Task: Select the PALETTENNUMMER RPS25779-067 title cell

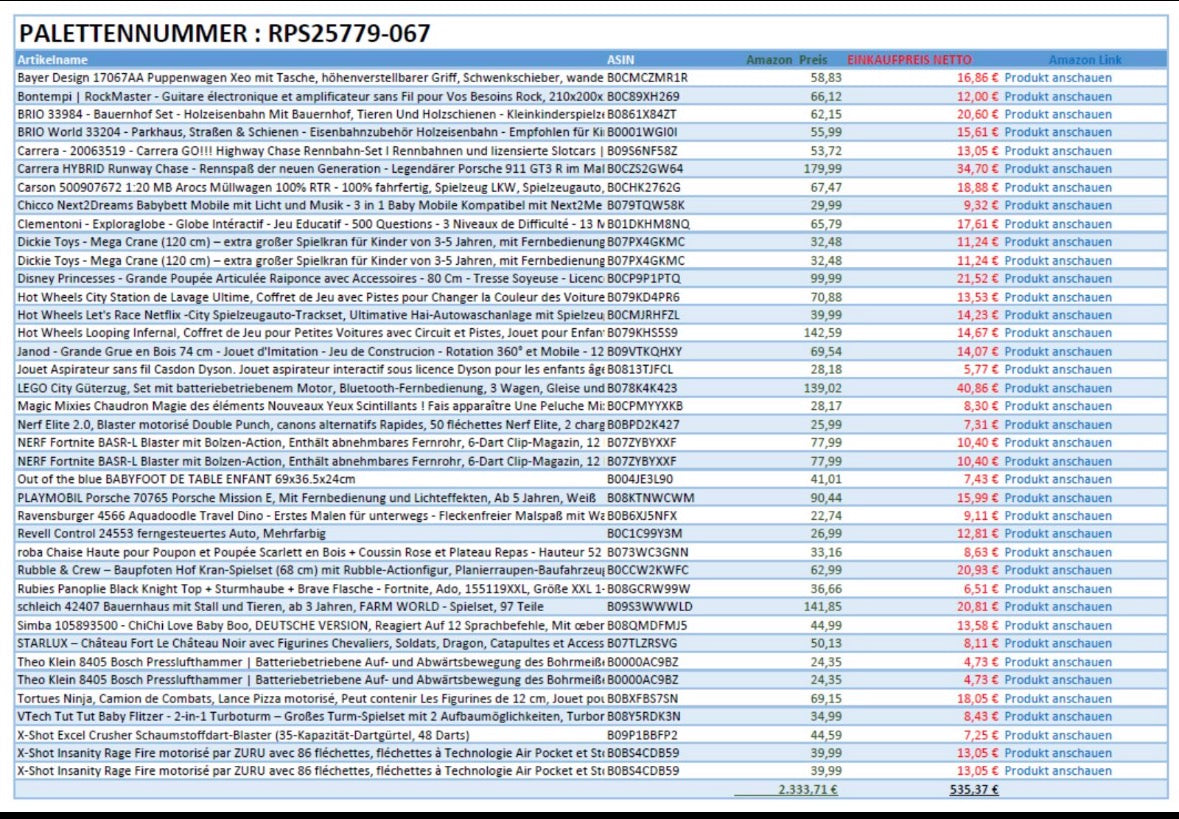Action: [x=225, y=33]
